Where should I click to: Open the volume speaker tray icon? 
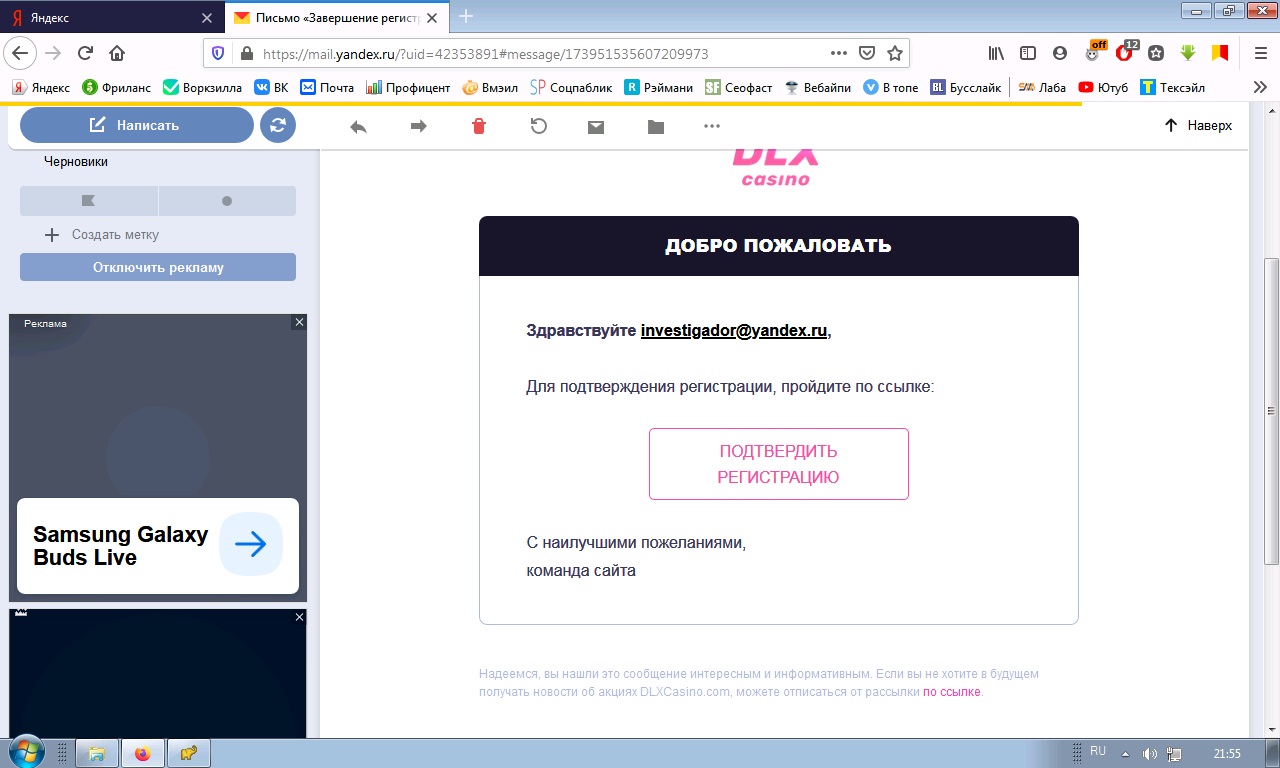(x=1151, y=753)
